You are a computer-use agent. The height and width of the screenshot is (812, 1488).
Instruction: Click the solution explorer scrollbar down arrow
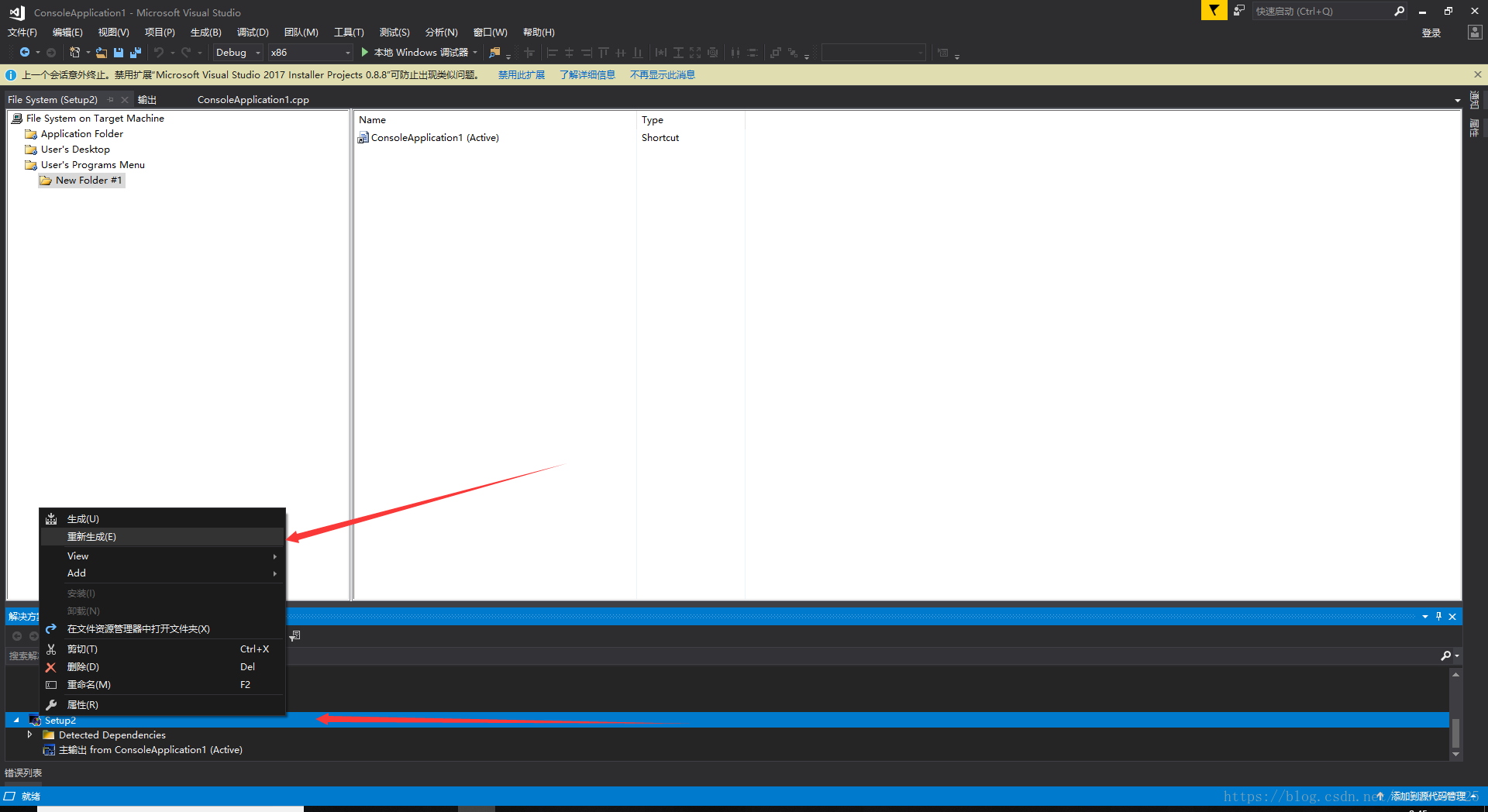click(1455, 754)
